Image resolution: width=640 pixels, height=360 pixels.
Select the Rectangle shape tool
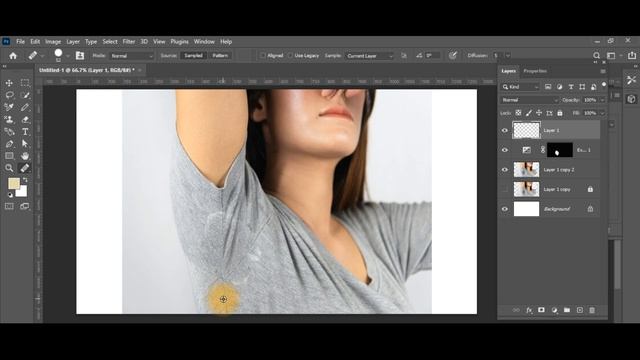pos(9,156)
